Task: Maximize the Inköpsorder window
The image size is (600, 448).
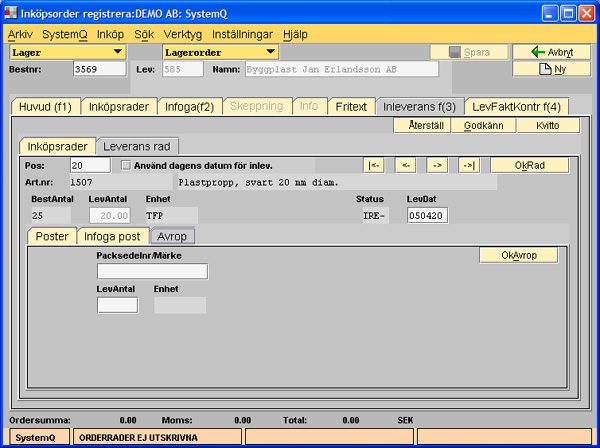Action: (568, 14)
